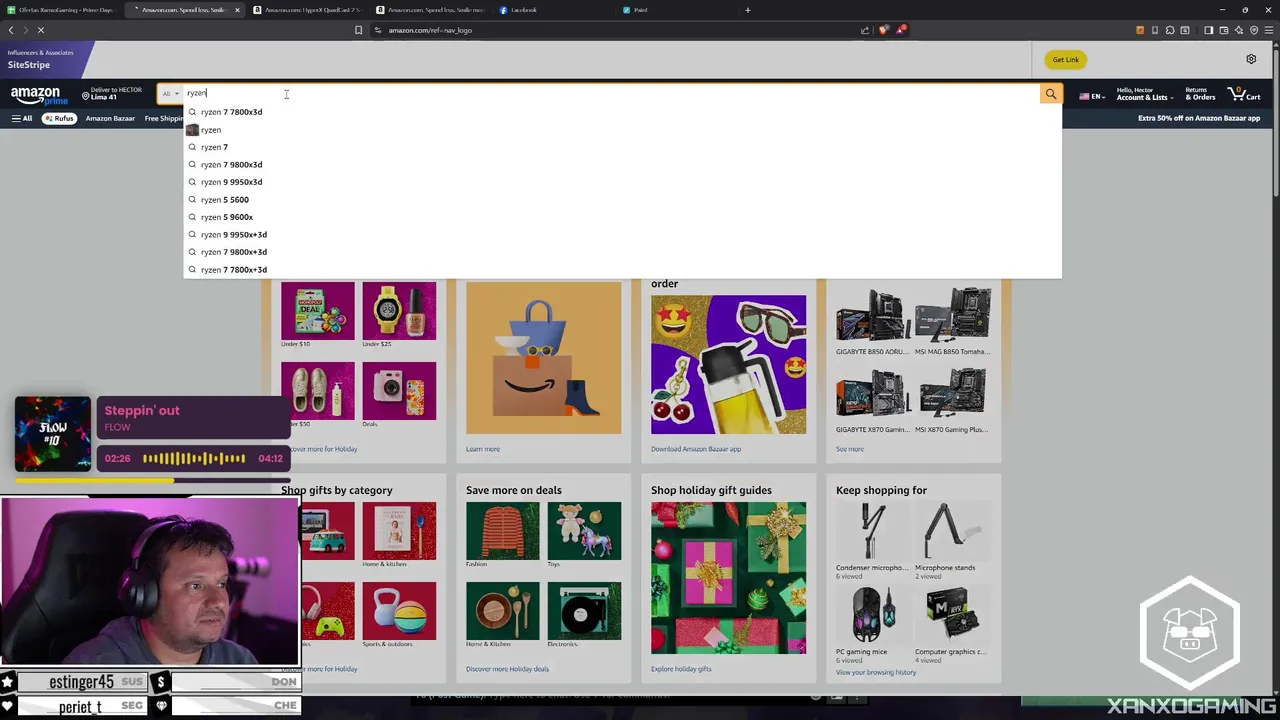Open the Brave Wallet icon
Screen dimensions: 1280x720
pyautogui.click(x=1224, y=30)
